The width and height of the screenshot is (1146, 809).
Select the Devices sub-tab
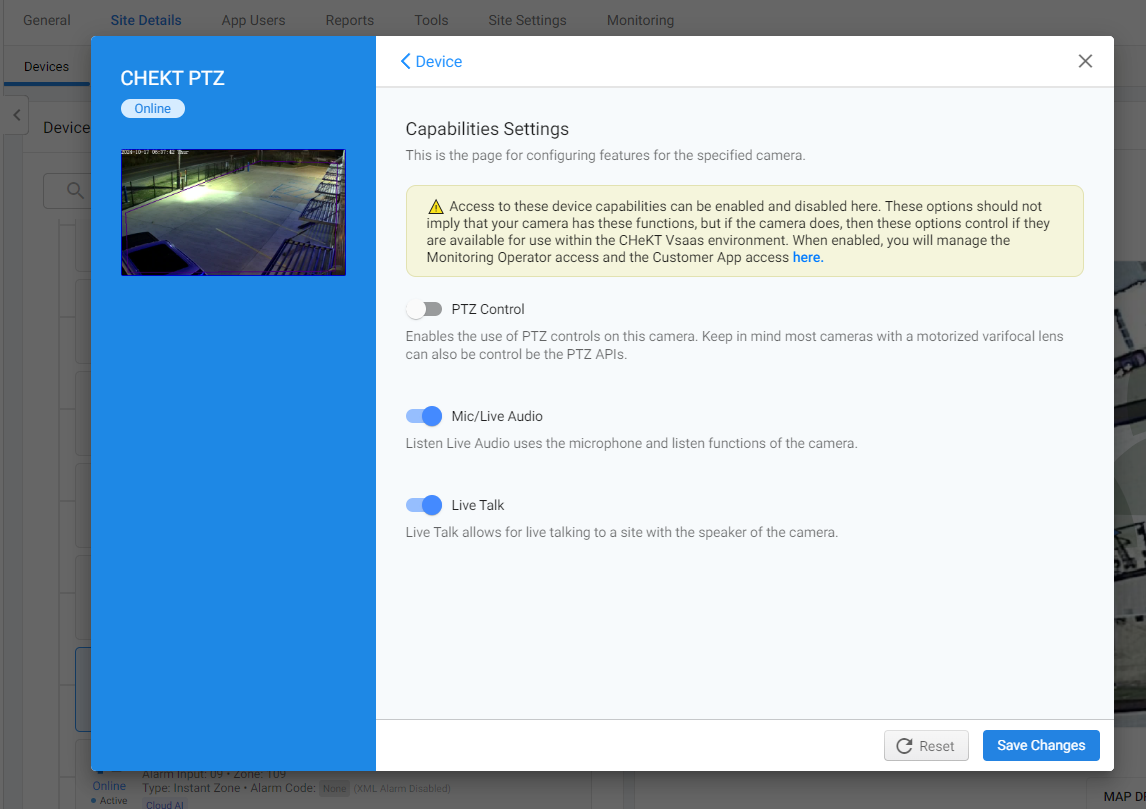pyautogui.click(x=47, y=67)
